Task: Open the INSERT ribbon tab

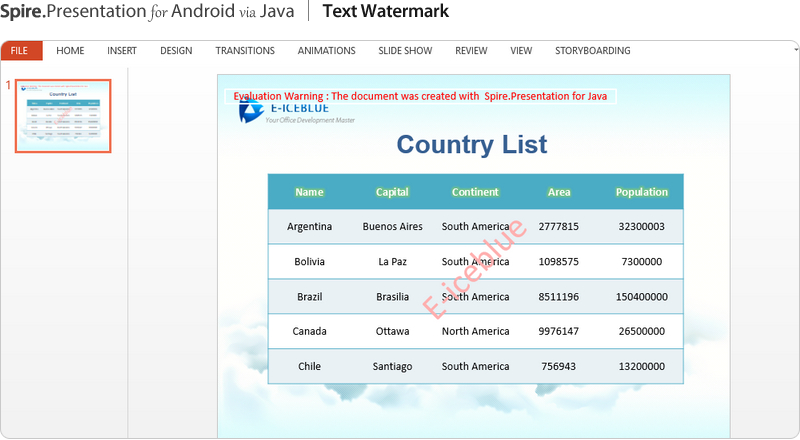Action: pyautogui.click(x=122, y=51)
